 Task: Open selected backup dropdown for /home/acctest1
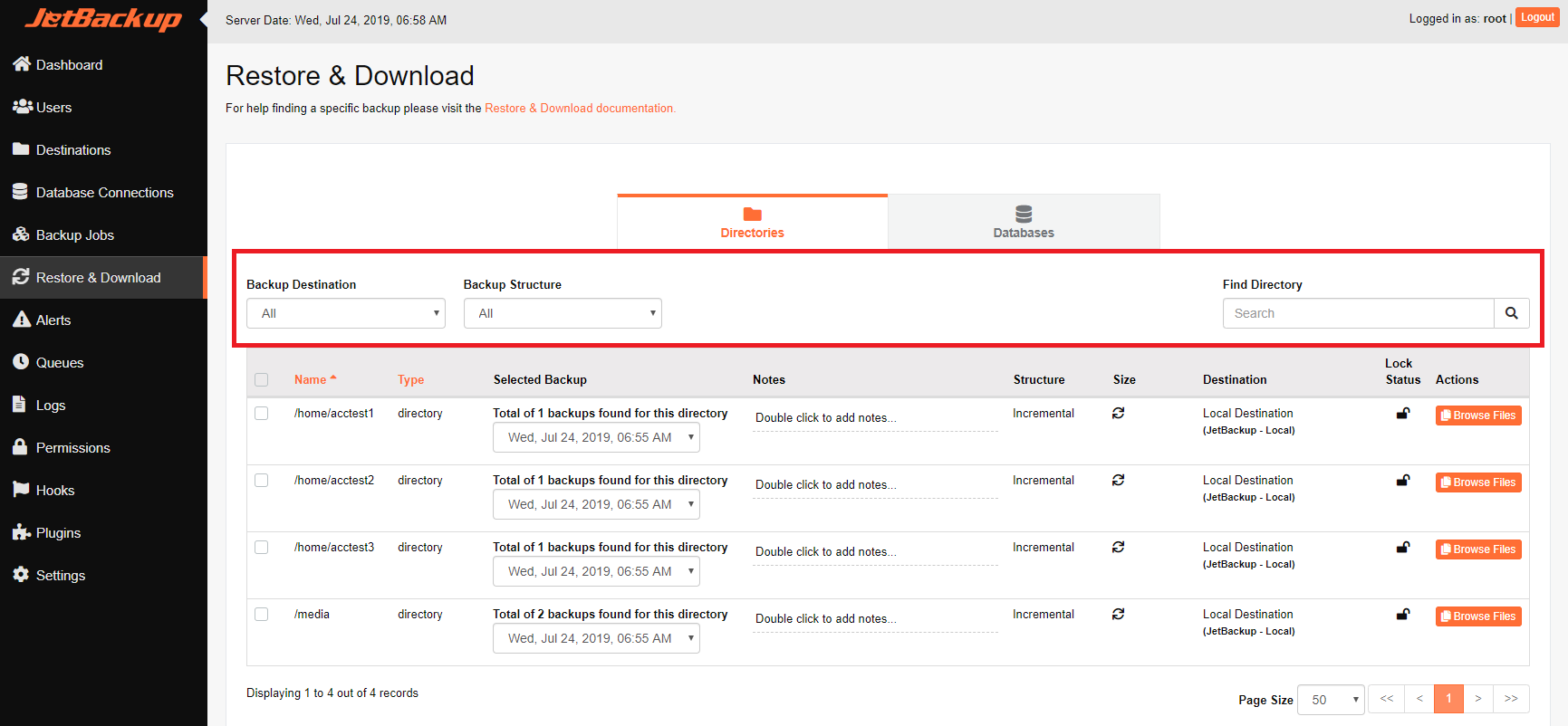click(x=596, y=437)
